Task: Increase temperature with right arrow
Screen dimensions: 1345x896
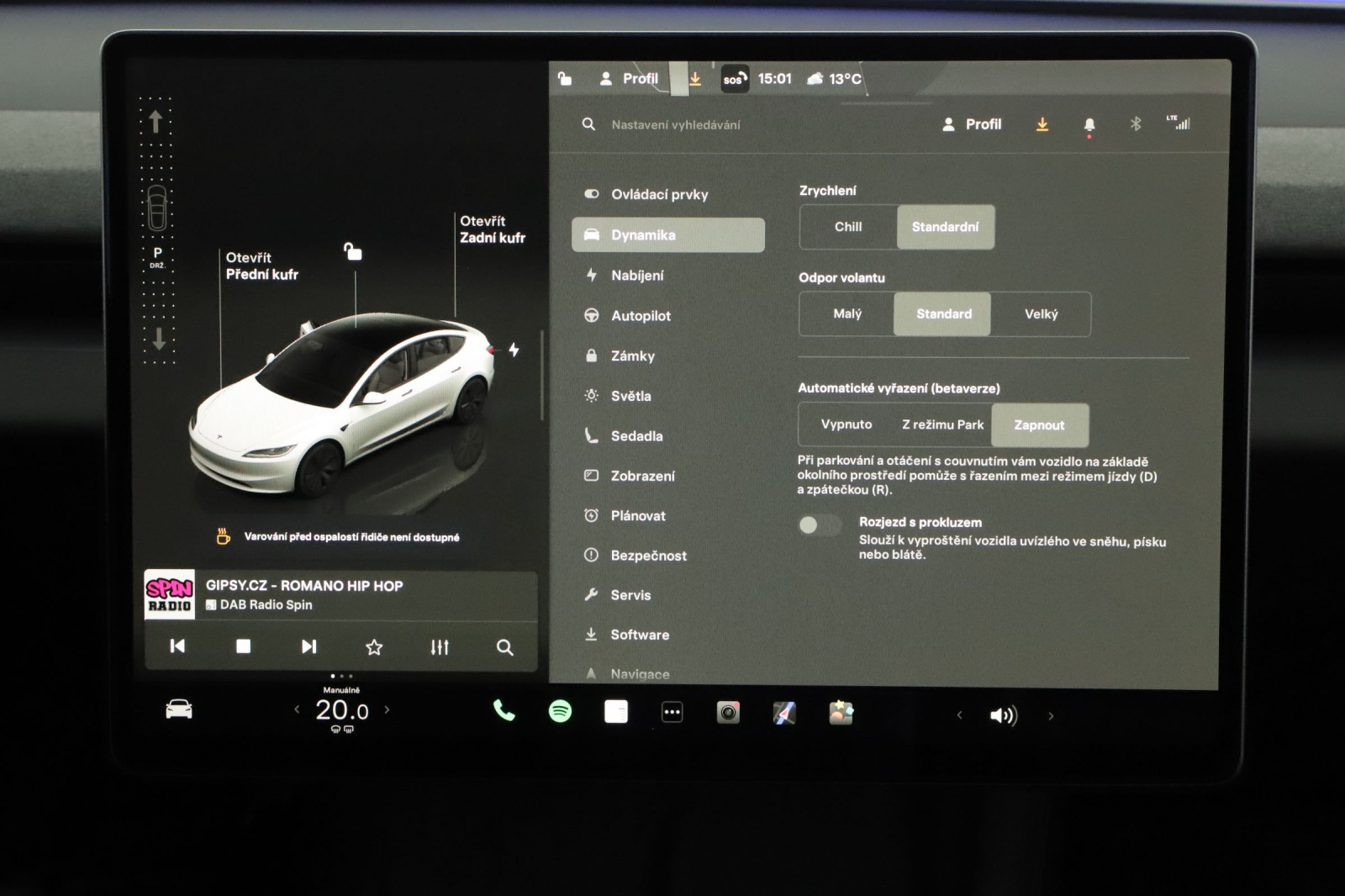Action: (x=387, y=710)
